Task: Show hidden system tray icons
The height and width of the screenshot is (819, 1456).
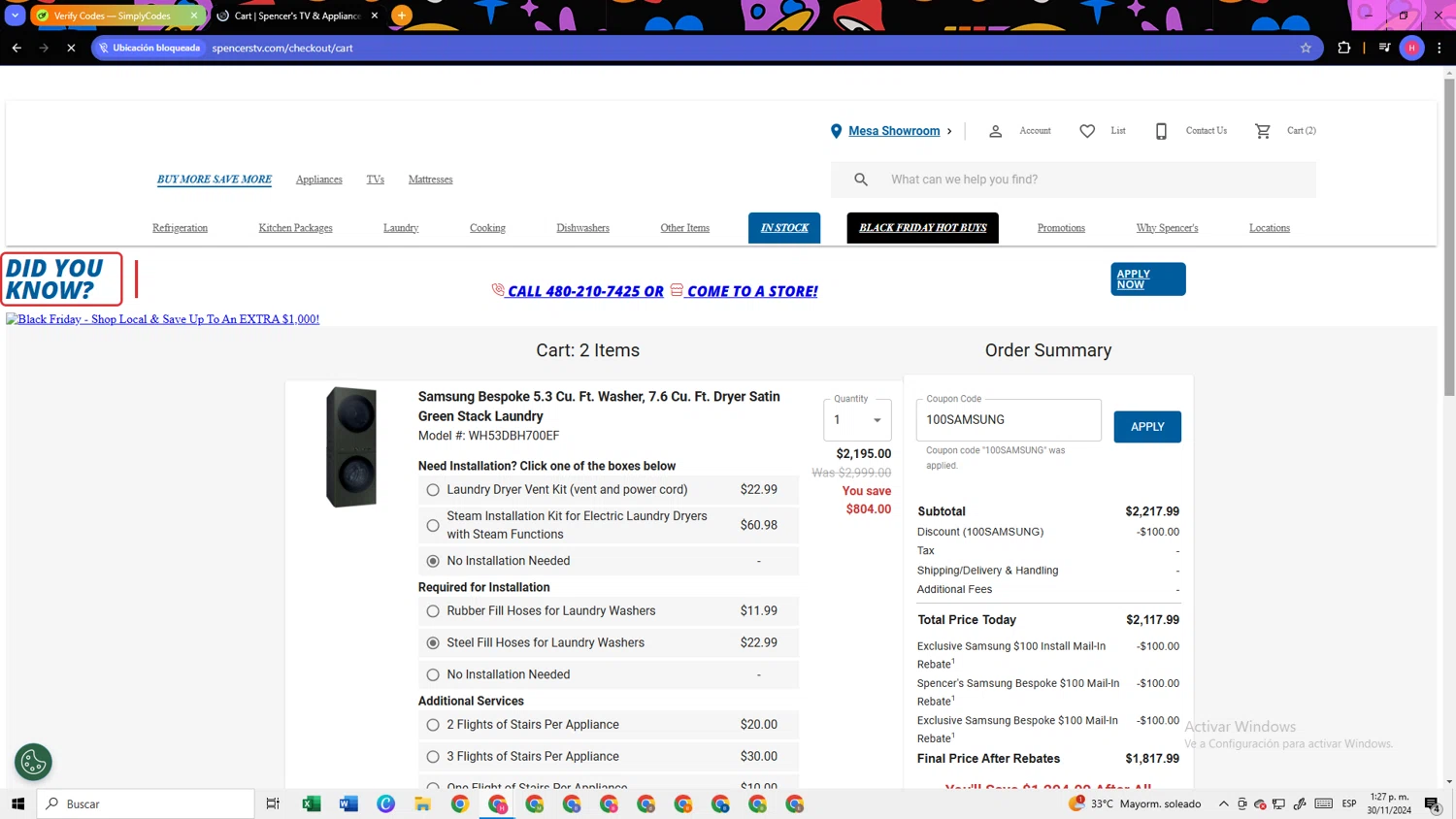Action: [1224, 803]
